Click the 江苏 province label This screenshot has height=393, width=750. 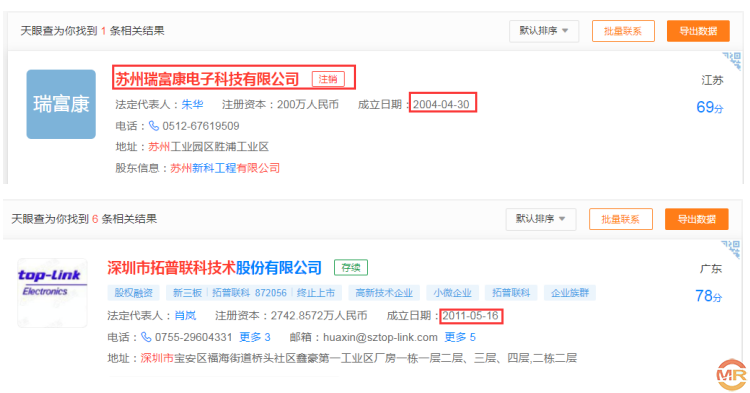(712, 80)
